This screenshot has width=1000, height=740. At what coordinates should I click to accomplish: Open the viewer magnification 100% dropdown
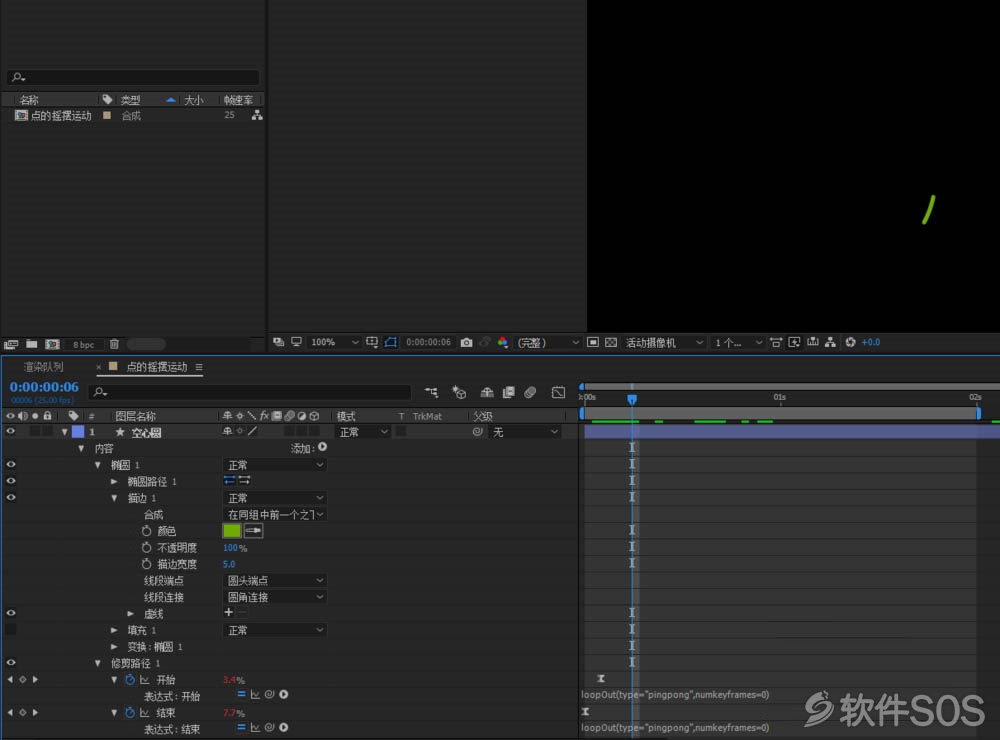point(334,343)
